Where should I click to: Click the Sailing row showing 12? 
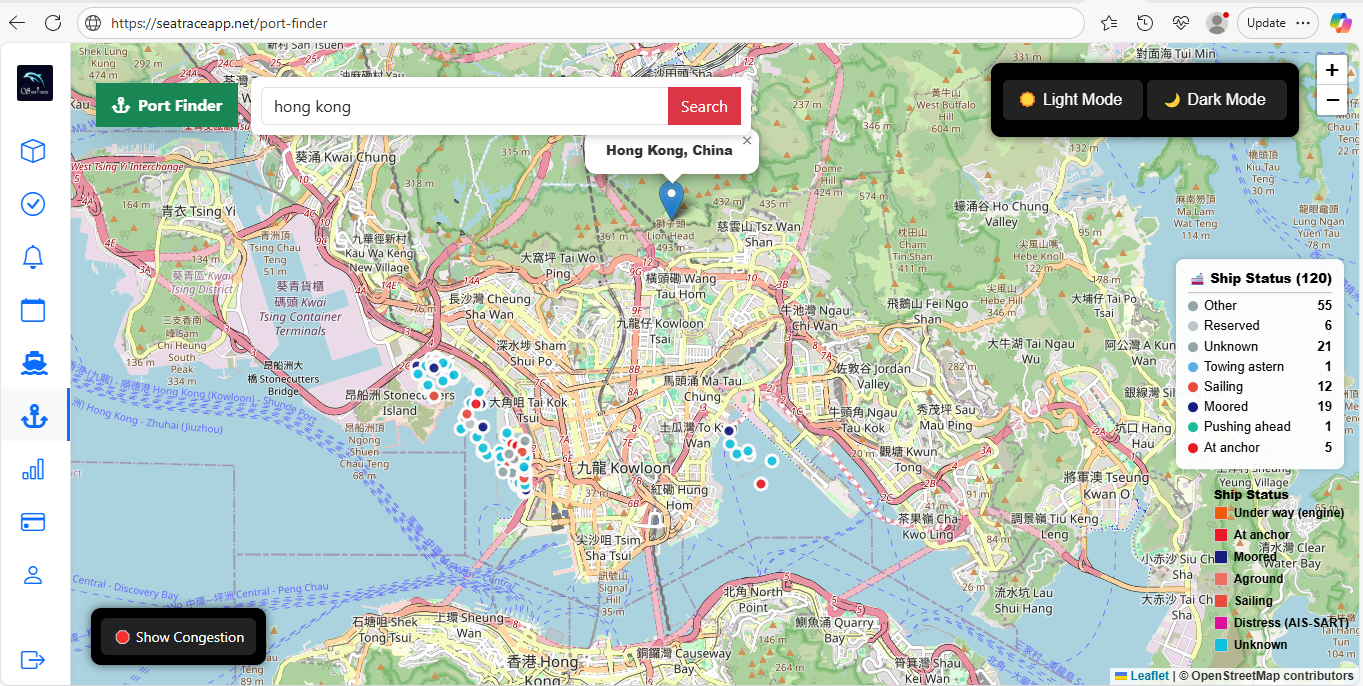(1260, 386)
